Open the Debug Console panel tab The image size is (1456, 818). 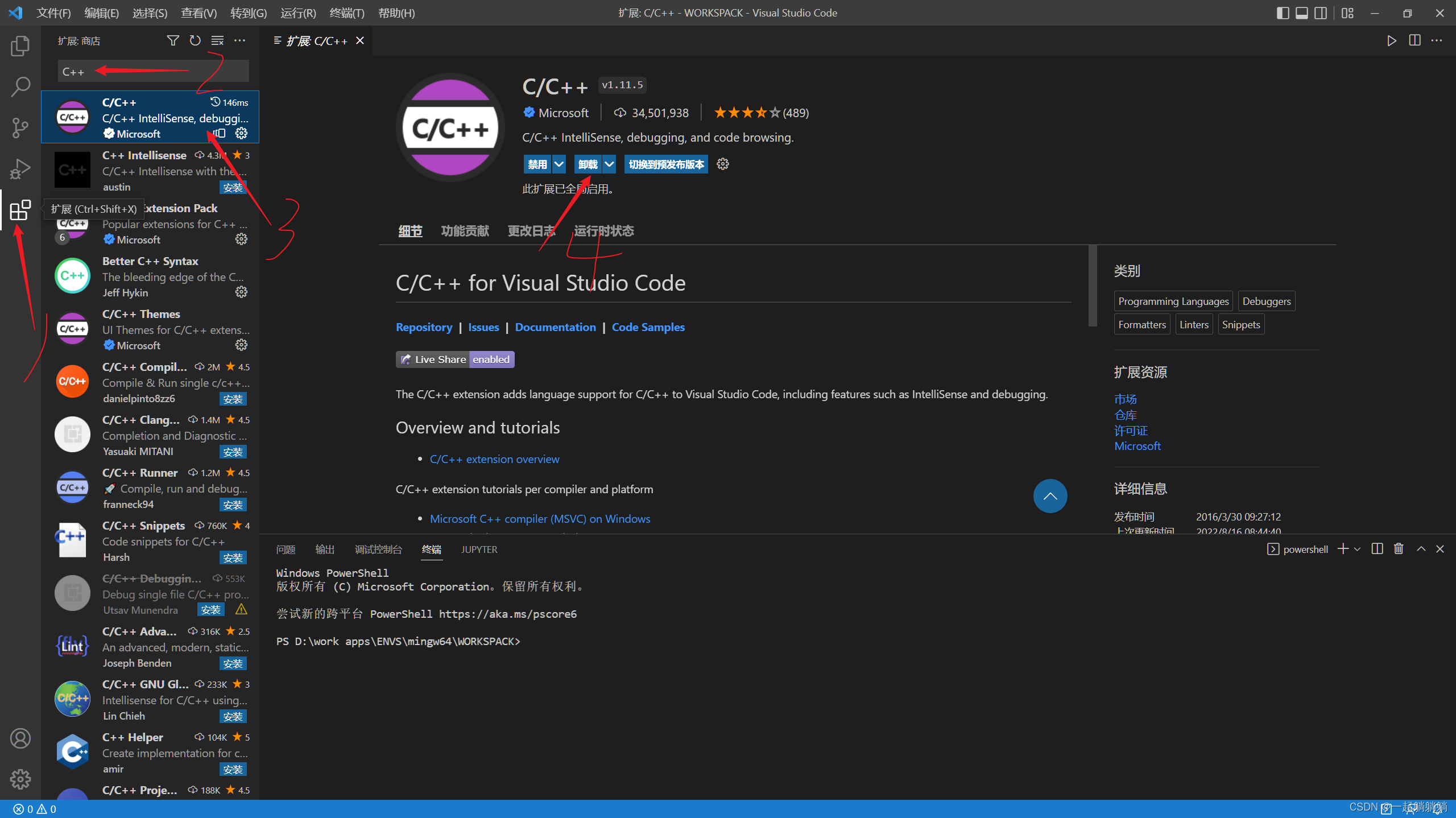[378, 550]
